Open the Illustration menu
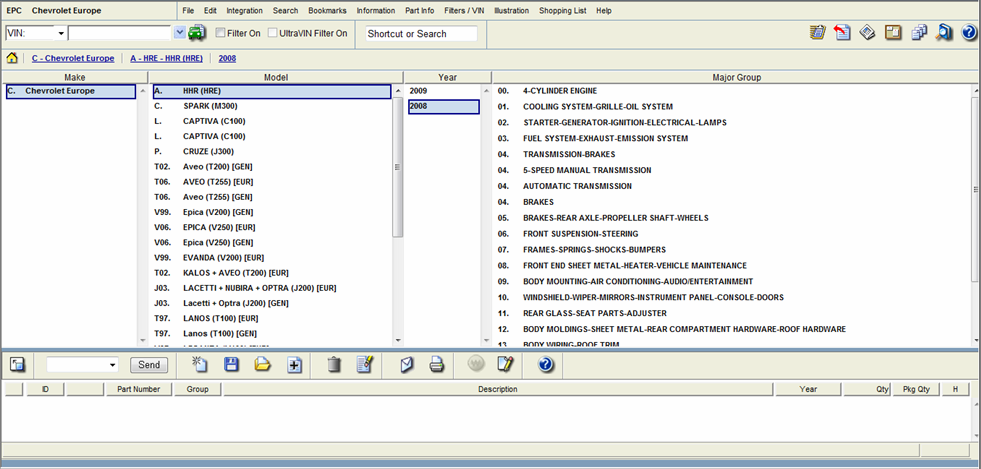This screenshot has height=469, width=981. (x=511, y=11)
